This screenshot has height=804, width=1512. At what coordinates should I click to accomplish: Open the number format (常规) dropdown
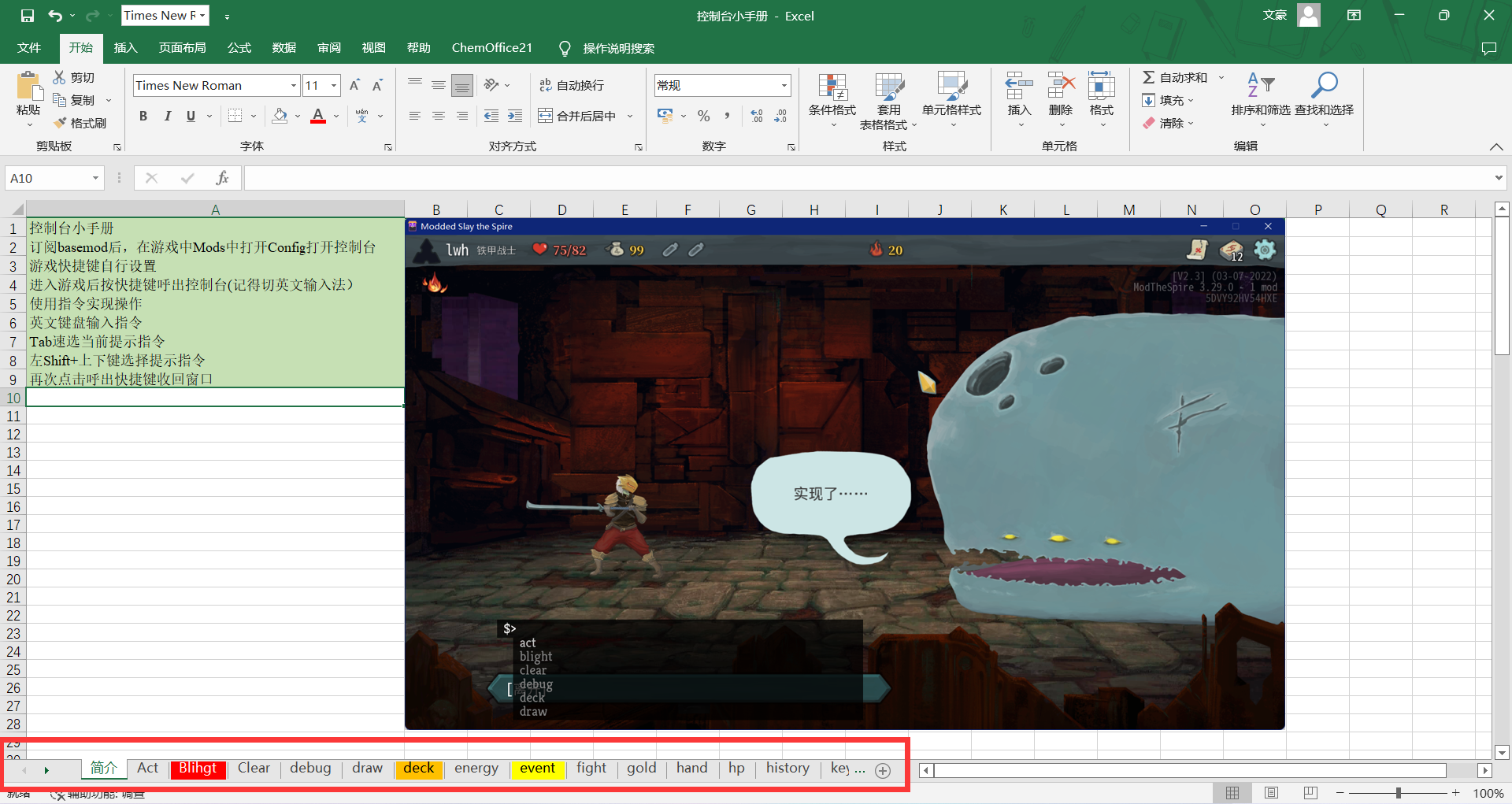(x=784, y=85)
